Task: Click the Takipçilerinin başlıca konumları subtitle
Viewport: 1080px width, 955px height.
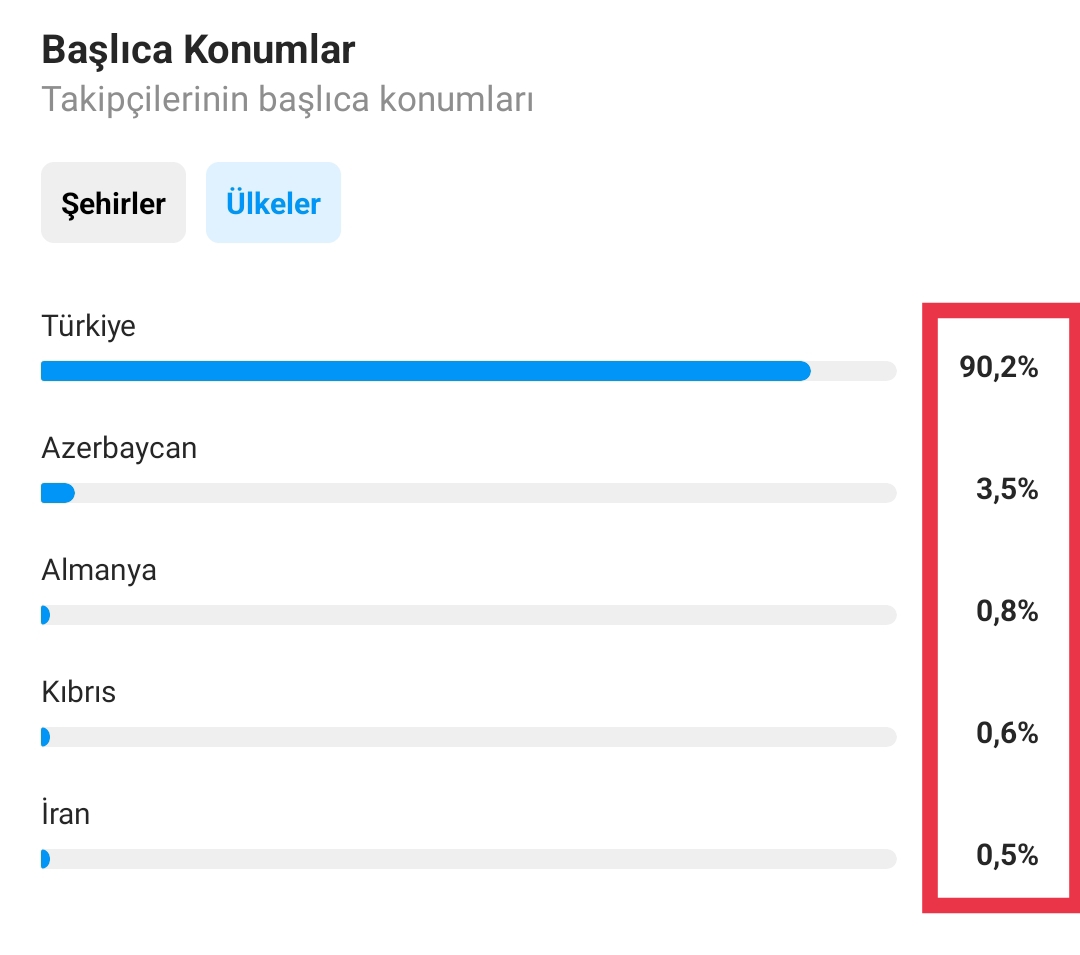Action: tap(287, 99)
